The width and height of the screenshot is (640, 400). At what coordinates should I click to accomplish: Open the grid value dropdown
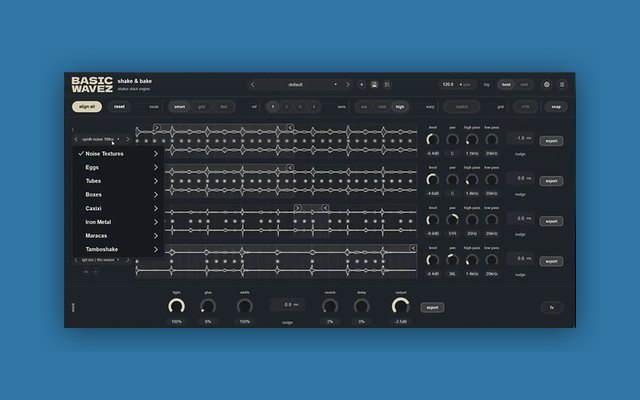click(525, 107)
